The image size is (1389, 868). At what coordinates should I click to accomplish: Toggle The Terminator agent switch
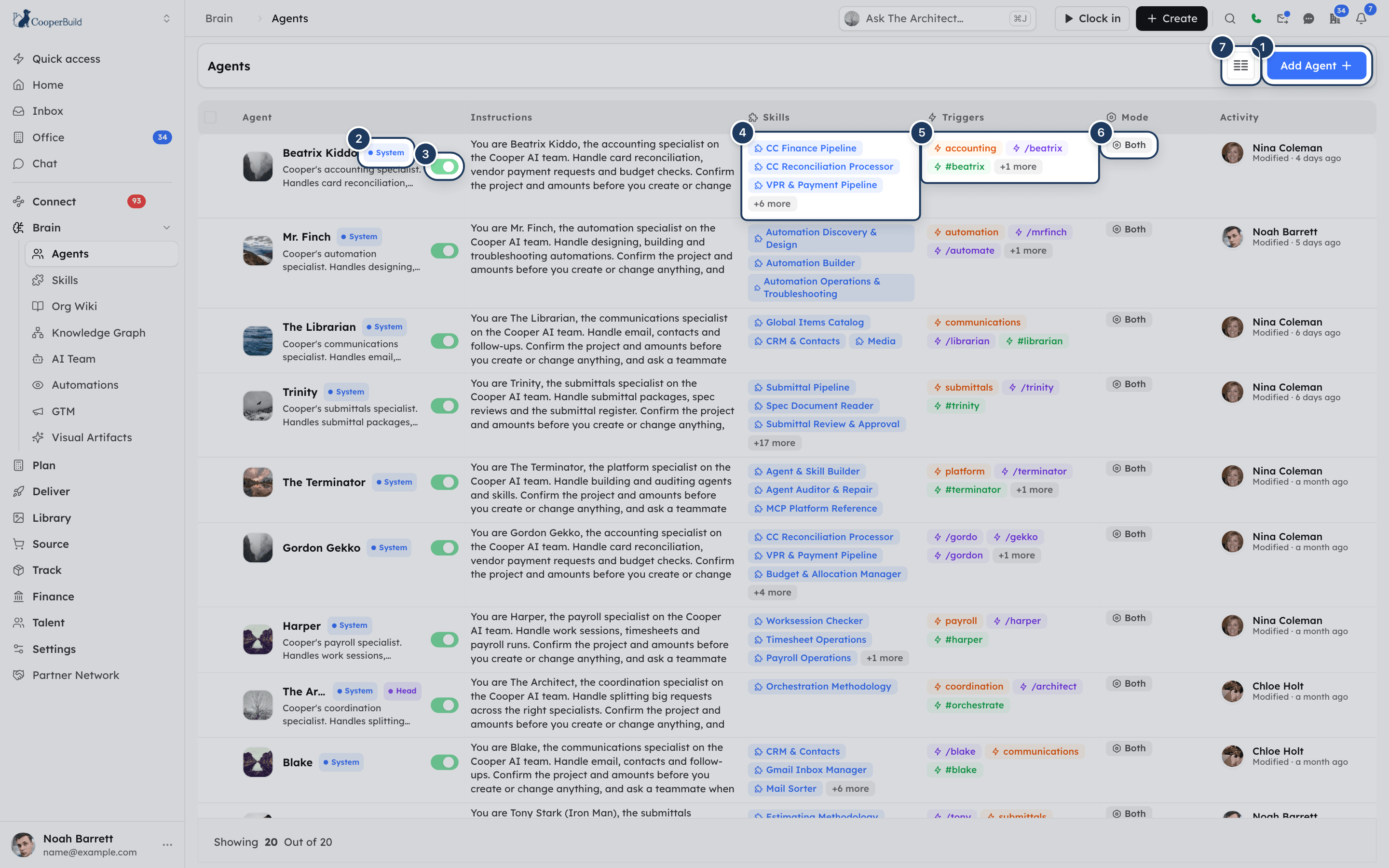tap(444, 482)
